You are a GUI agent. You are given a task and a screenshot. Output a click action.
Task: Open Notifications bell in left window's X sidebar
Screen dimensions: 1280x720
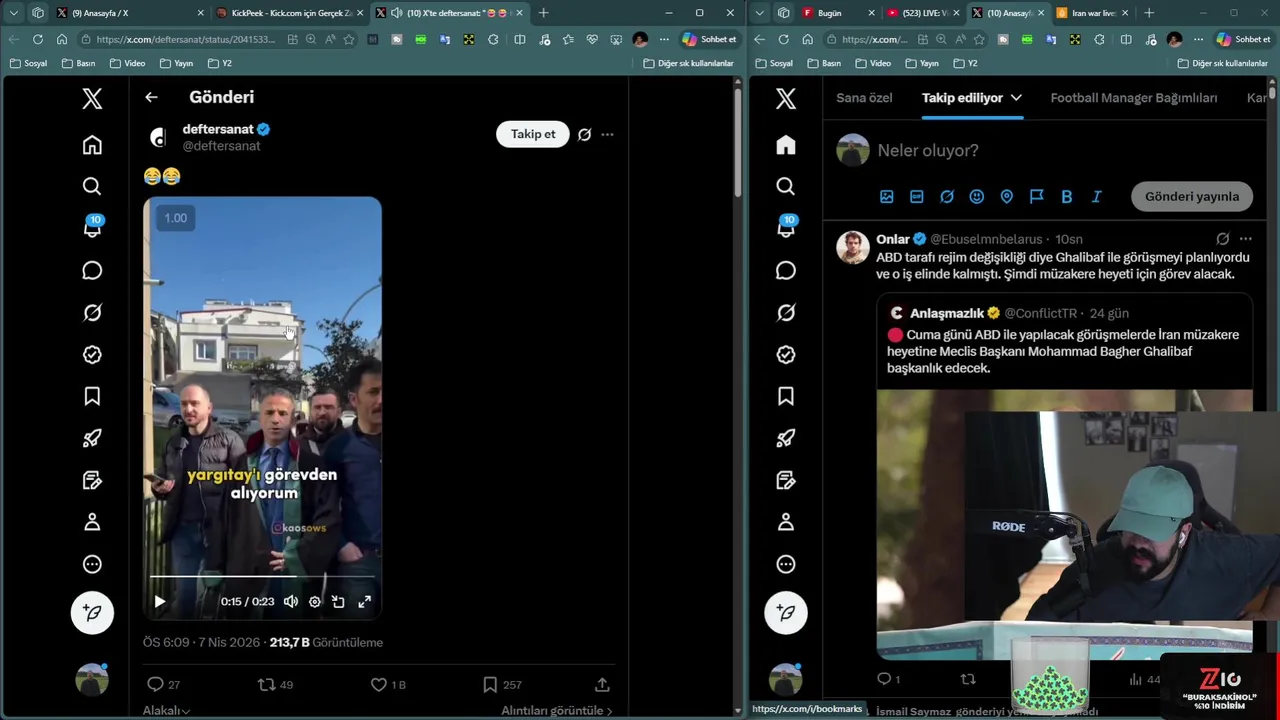92,228
